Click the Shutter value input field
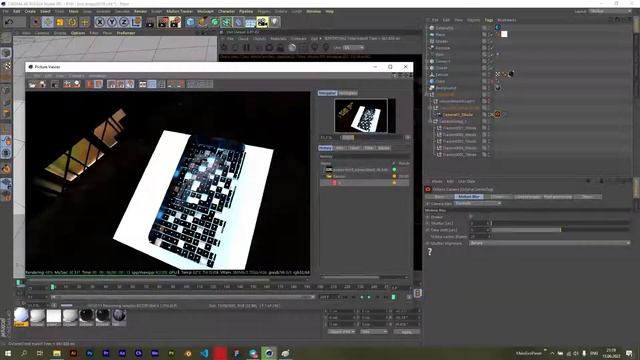This screenshot has width=640, height=360. 479,223
